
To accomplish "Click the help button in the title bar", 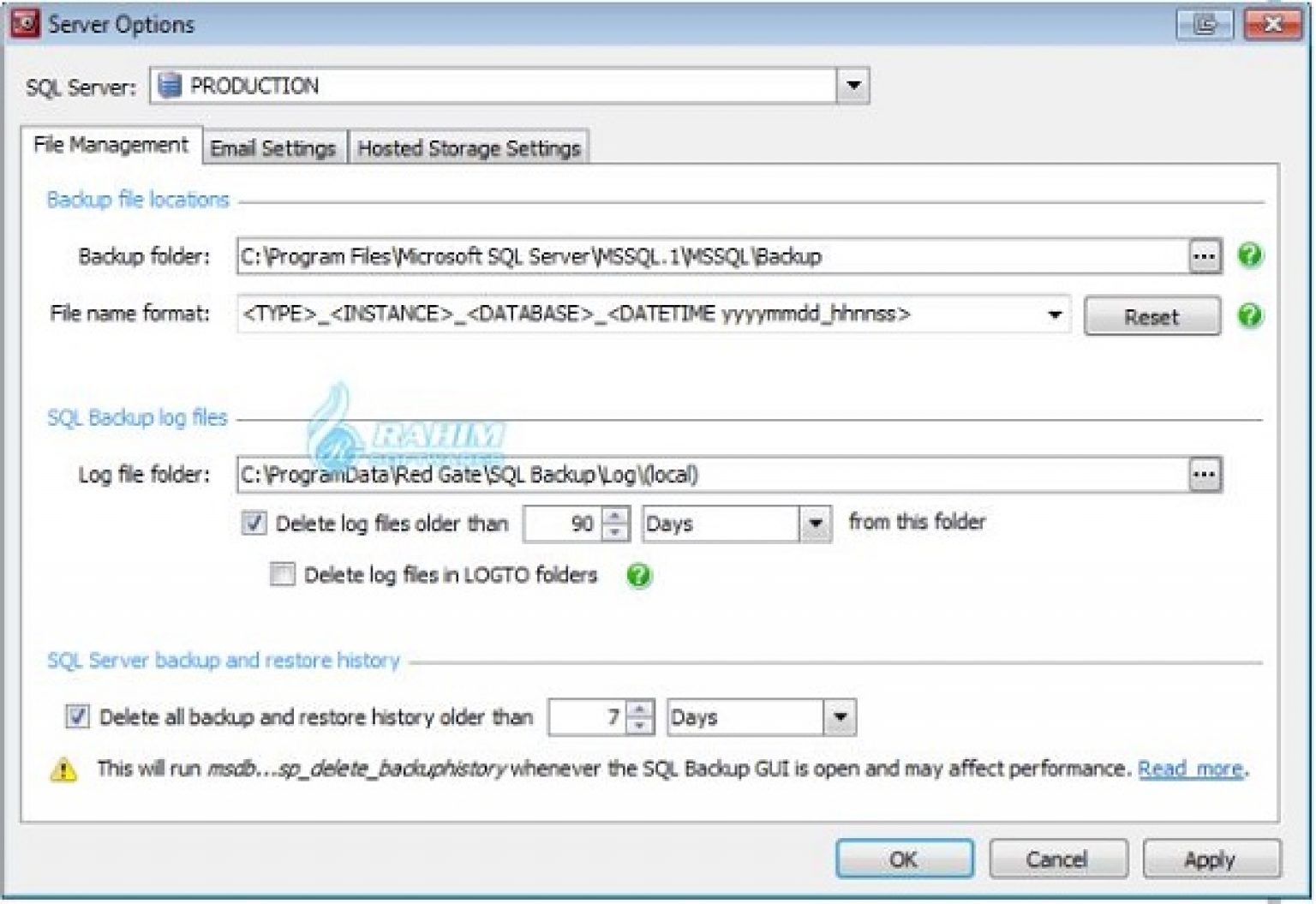I will click(x=1203, y=24).
